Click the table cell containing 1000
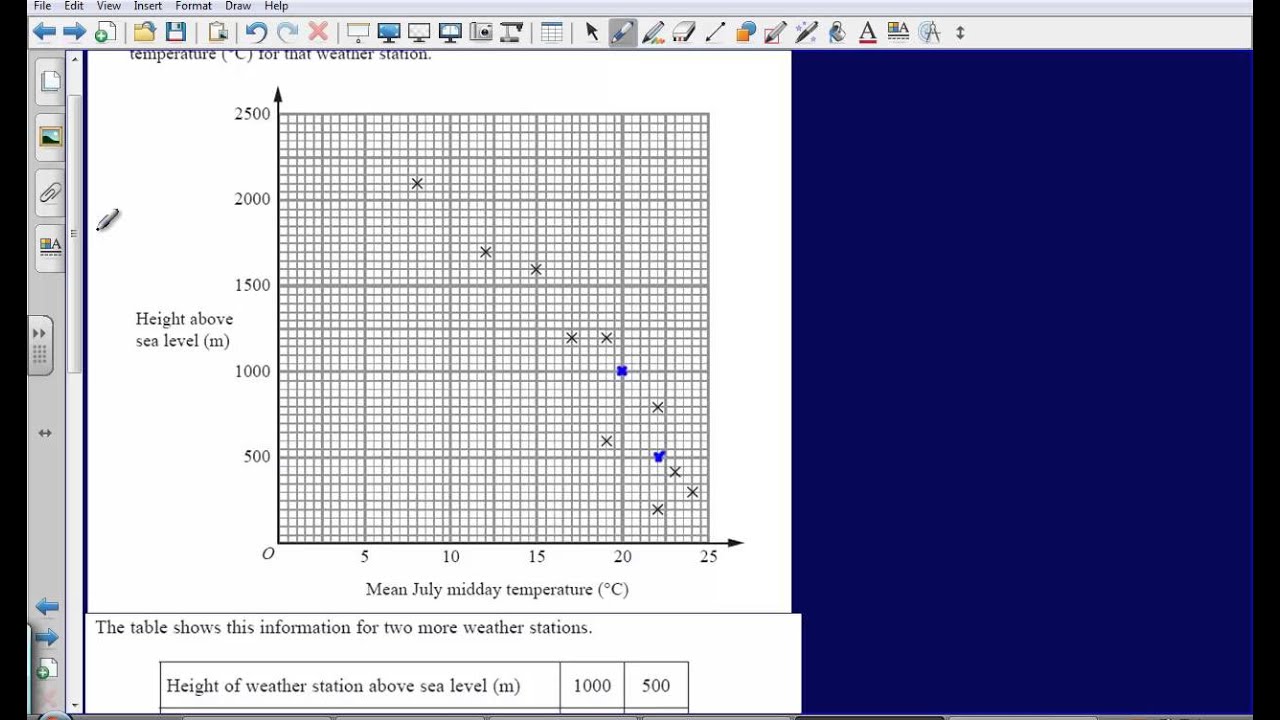The image size is (1280, 720). 592,685
